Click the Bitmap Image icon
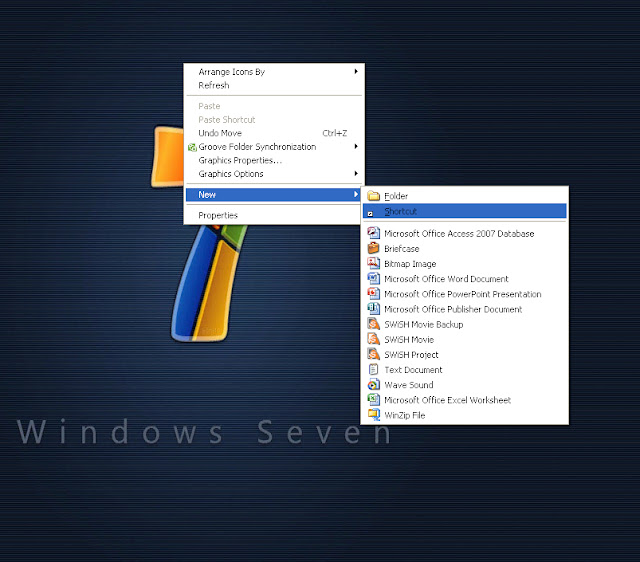Viewport: 640px width, 562px height. pos(373,263)
